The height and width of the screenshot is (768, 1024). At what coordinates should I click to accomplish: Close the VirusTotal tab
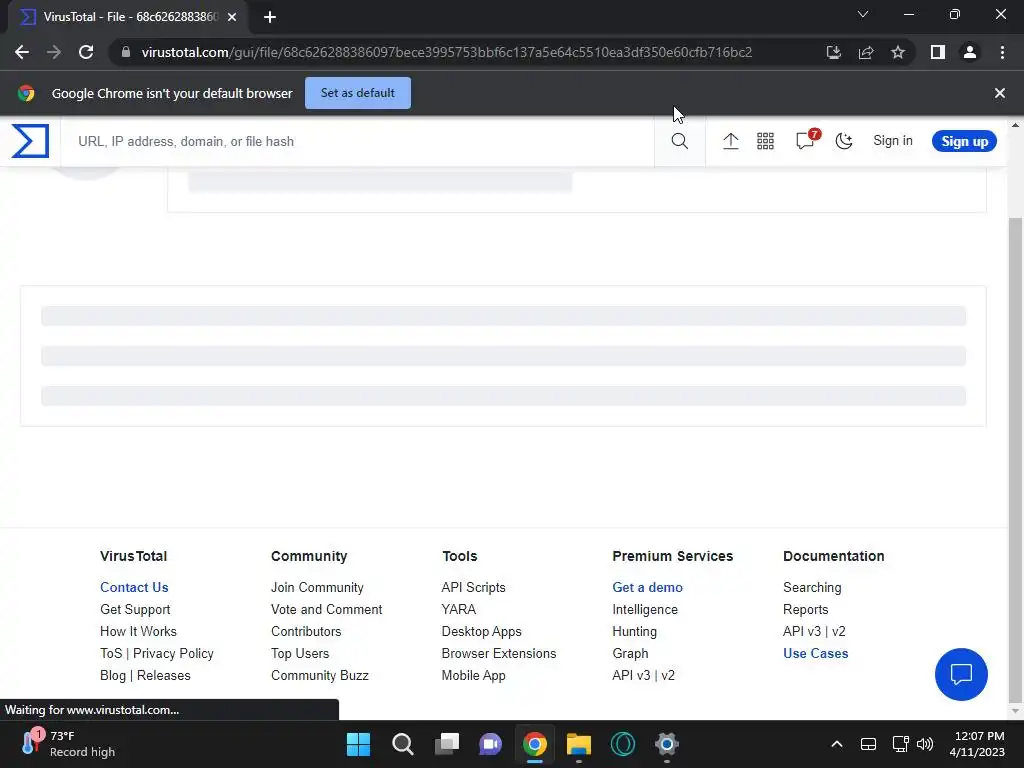click(x=232, y=17)
